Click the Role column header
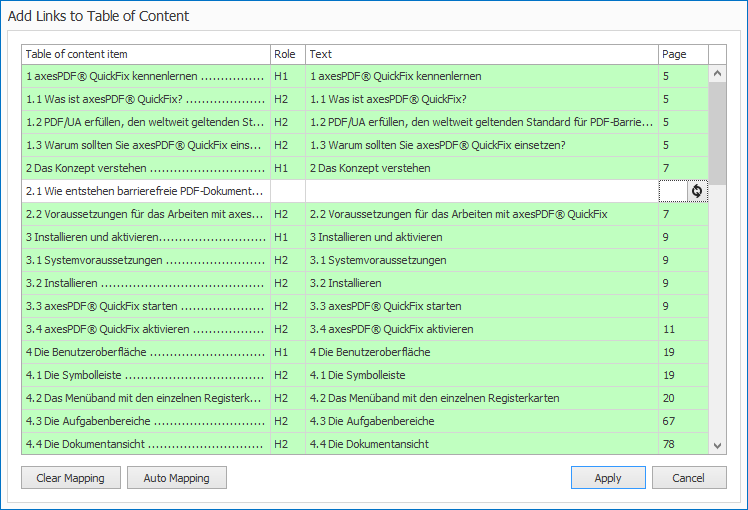The height and width of the screenshot is (510, 748). (288, 54)
